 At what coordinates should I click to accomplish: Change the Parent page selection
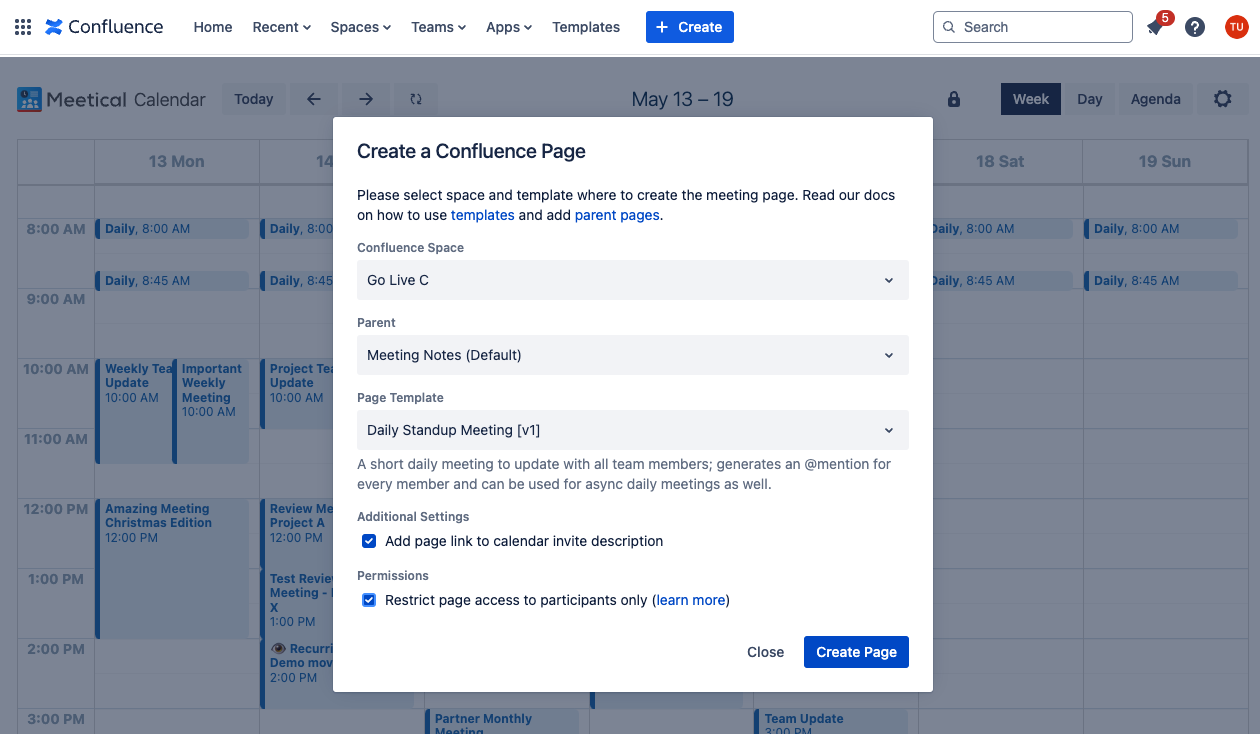(x=632, y=355)
